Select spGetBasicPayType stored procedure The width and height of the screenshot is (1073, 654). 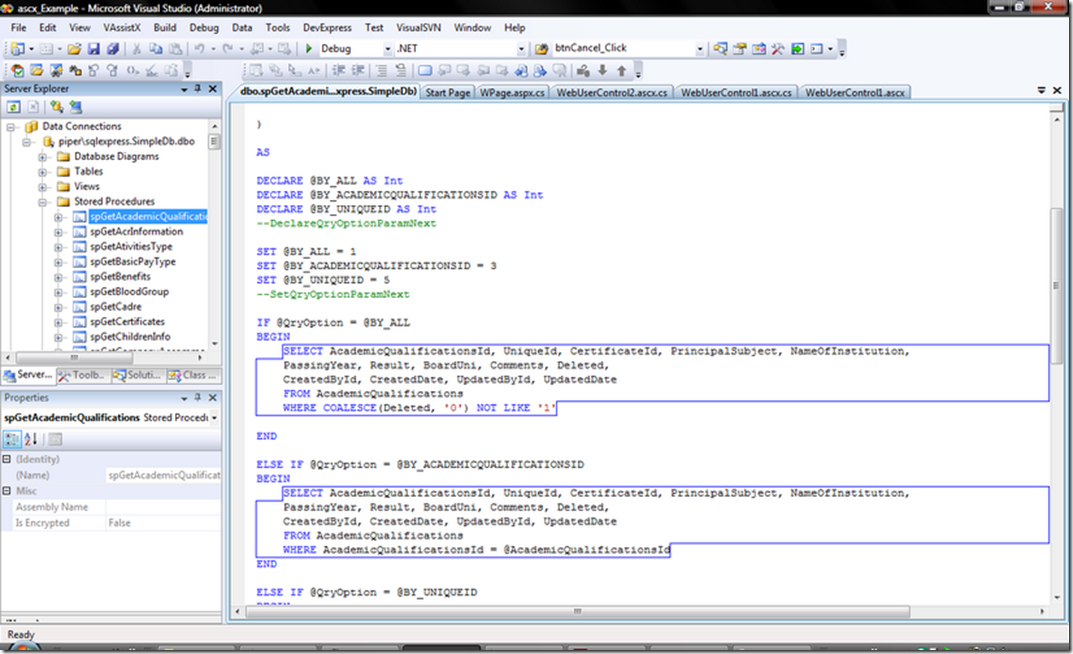click(133, 261)
